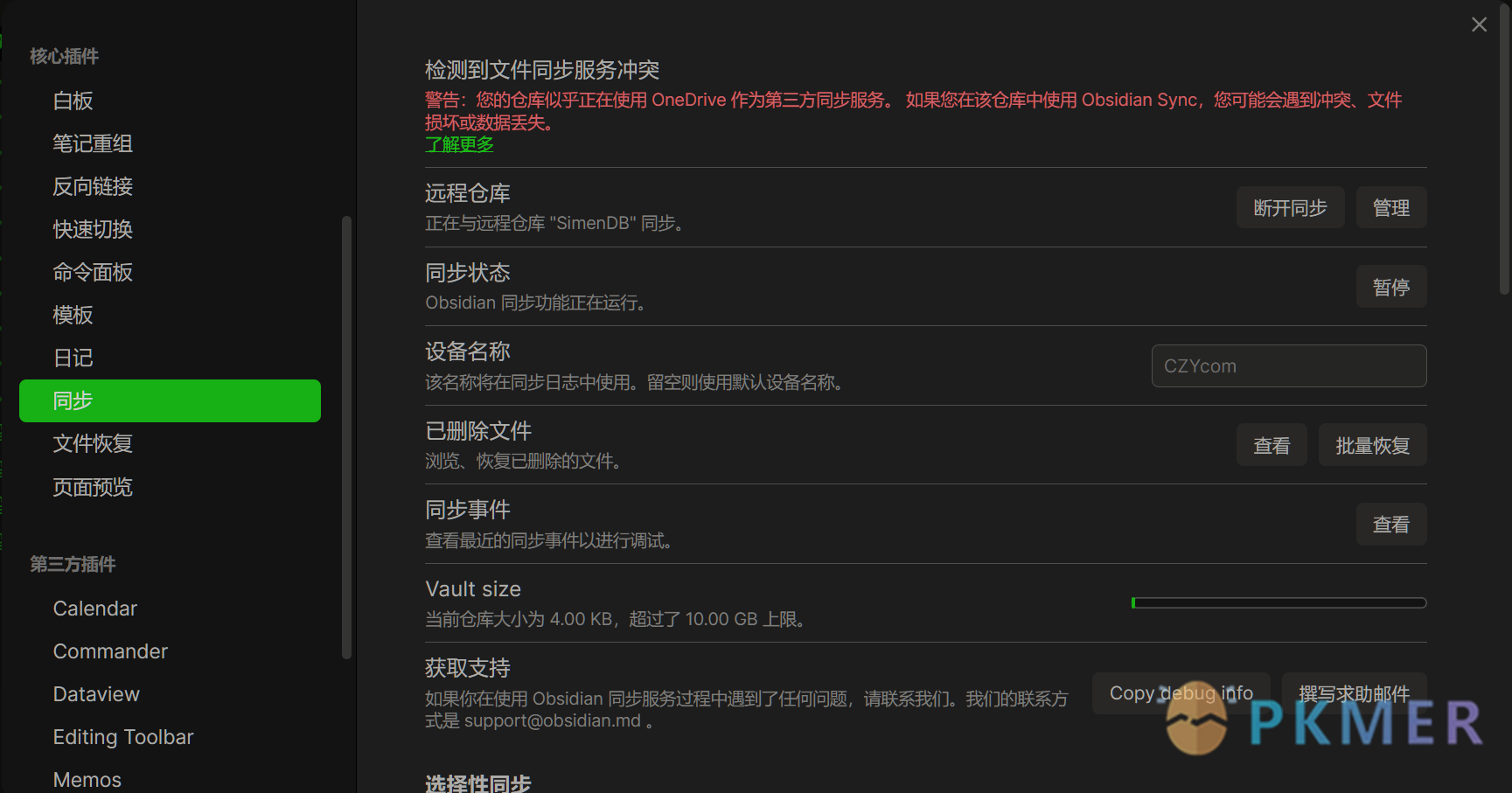This screenshot has height=793, width=1512.
Task: Close the settings dialog with X
Action: 1479,24
